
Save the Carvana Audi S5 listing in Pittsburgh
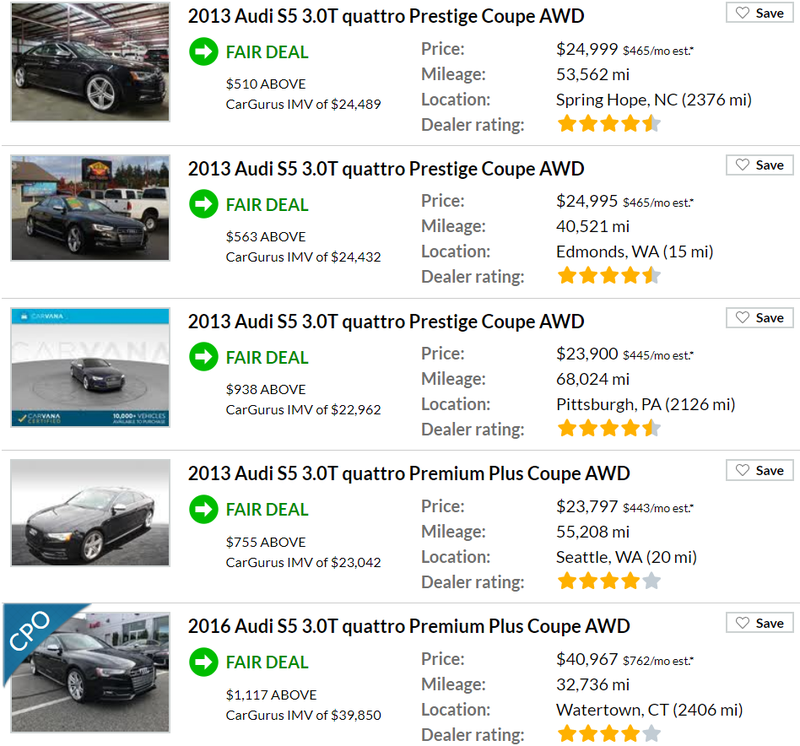click(760, 317)
